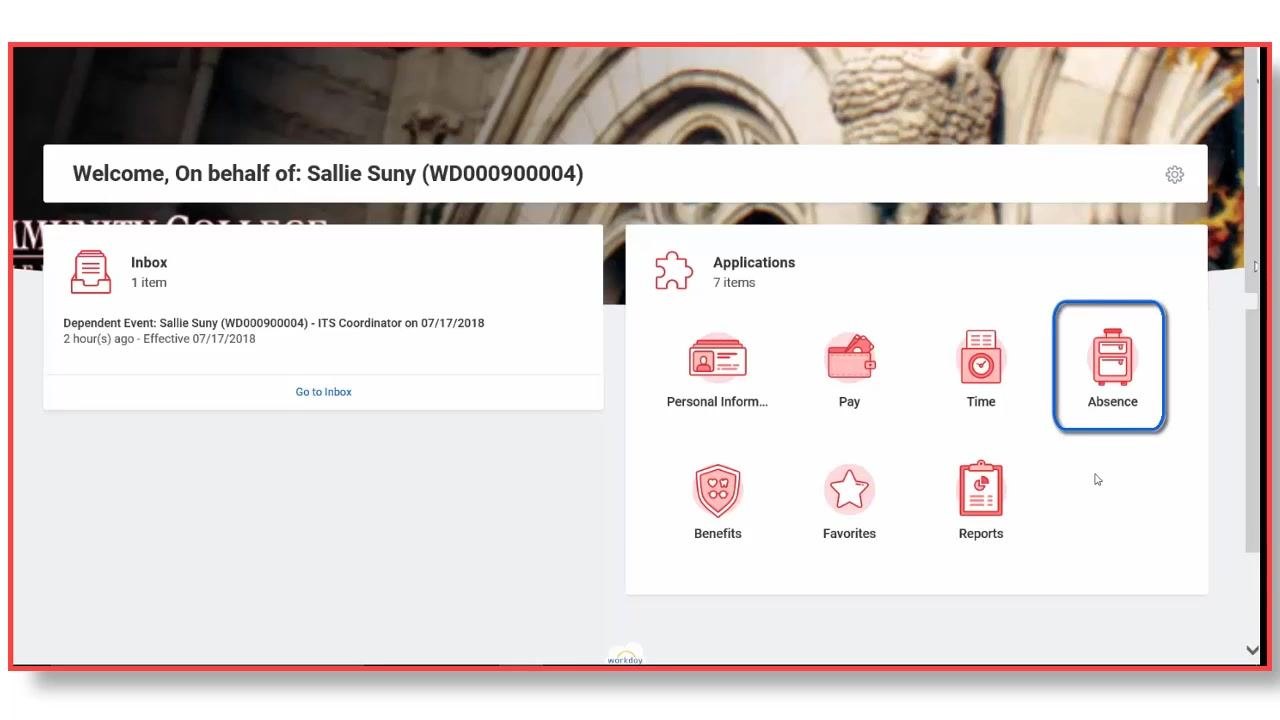The image size is (1280, 720).
Task: Click the Applications heading
Action: (x=754, y=262)
